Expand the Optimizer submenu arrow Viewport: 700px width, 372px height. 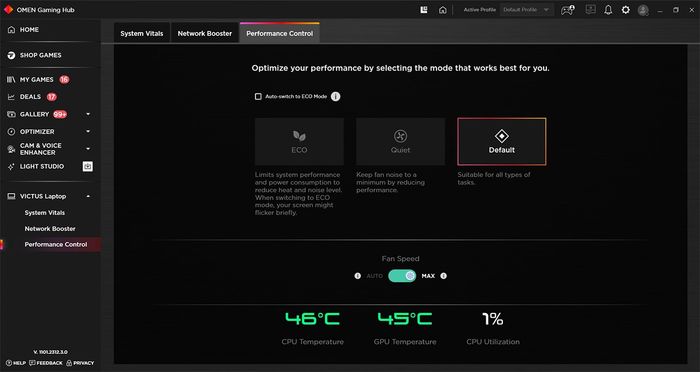click(88, 131)
